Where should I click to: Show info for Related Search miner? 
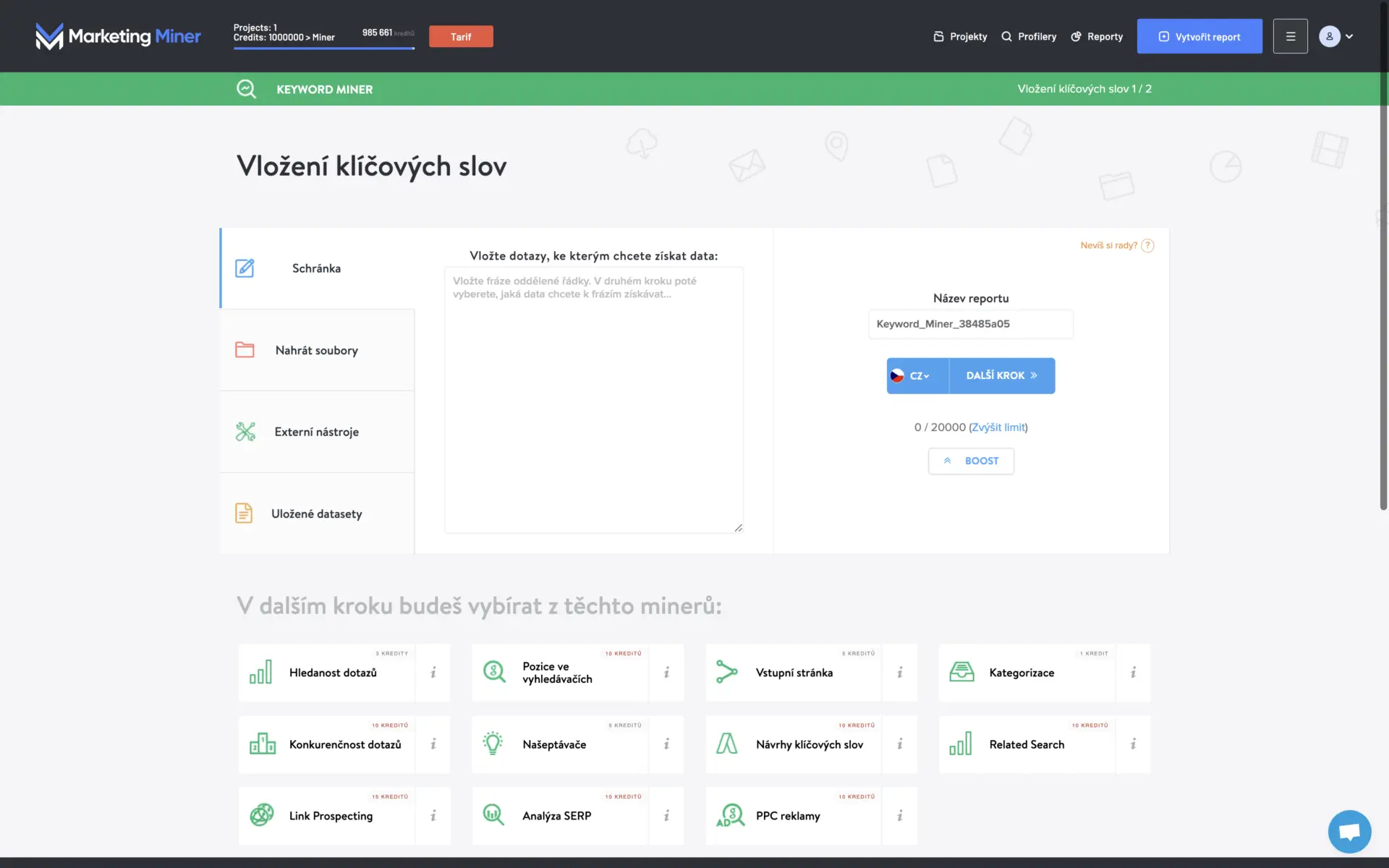tap(1133, 744)
